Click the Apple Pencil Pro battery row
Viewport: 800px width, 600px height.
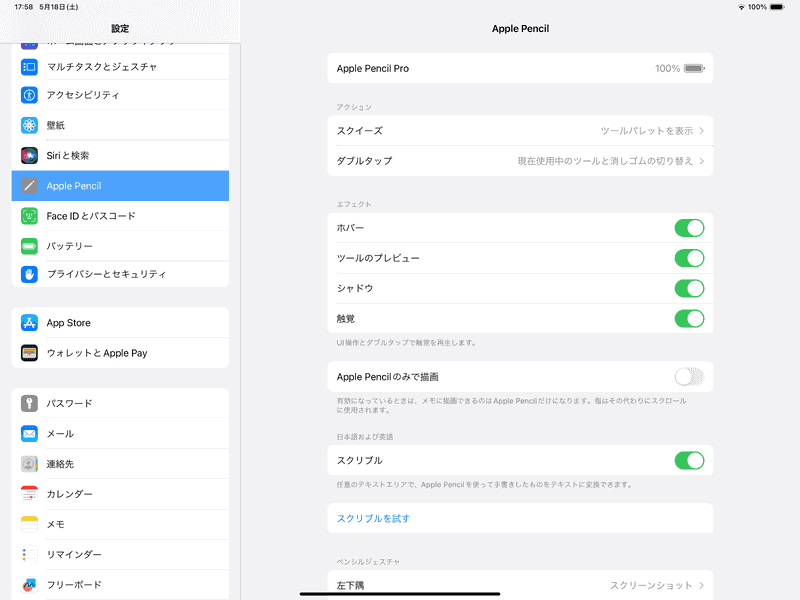(x=520, y=68)
